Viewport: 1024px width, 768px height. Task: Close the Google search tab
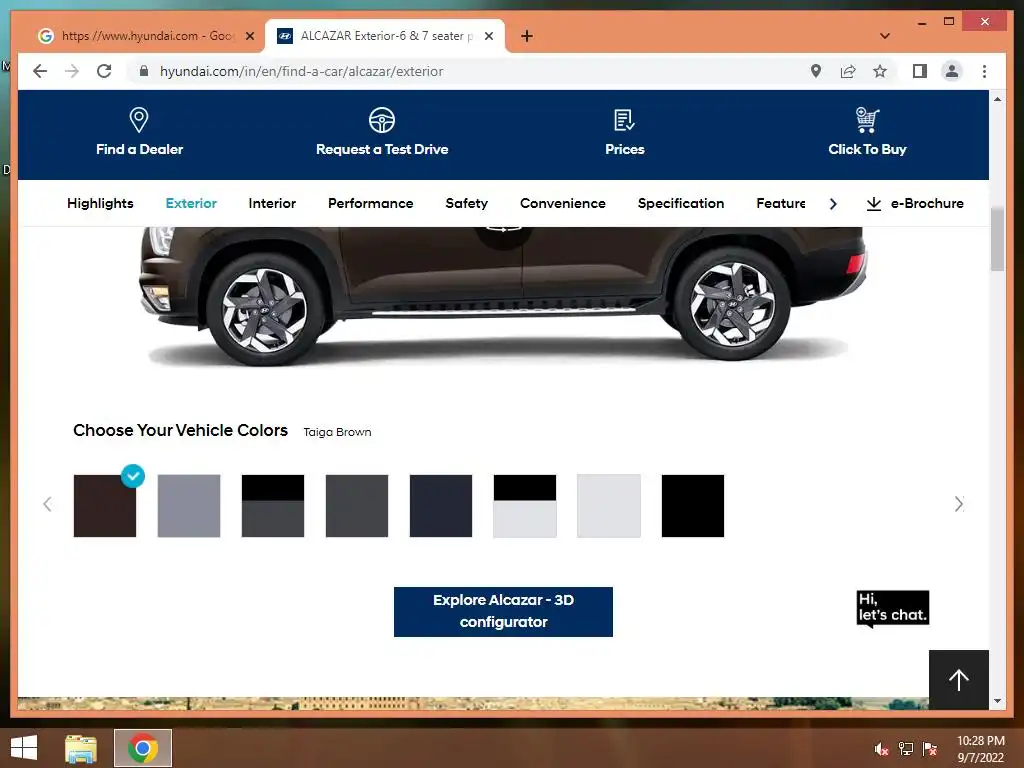click(x=249, y=36)
